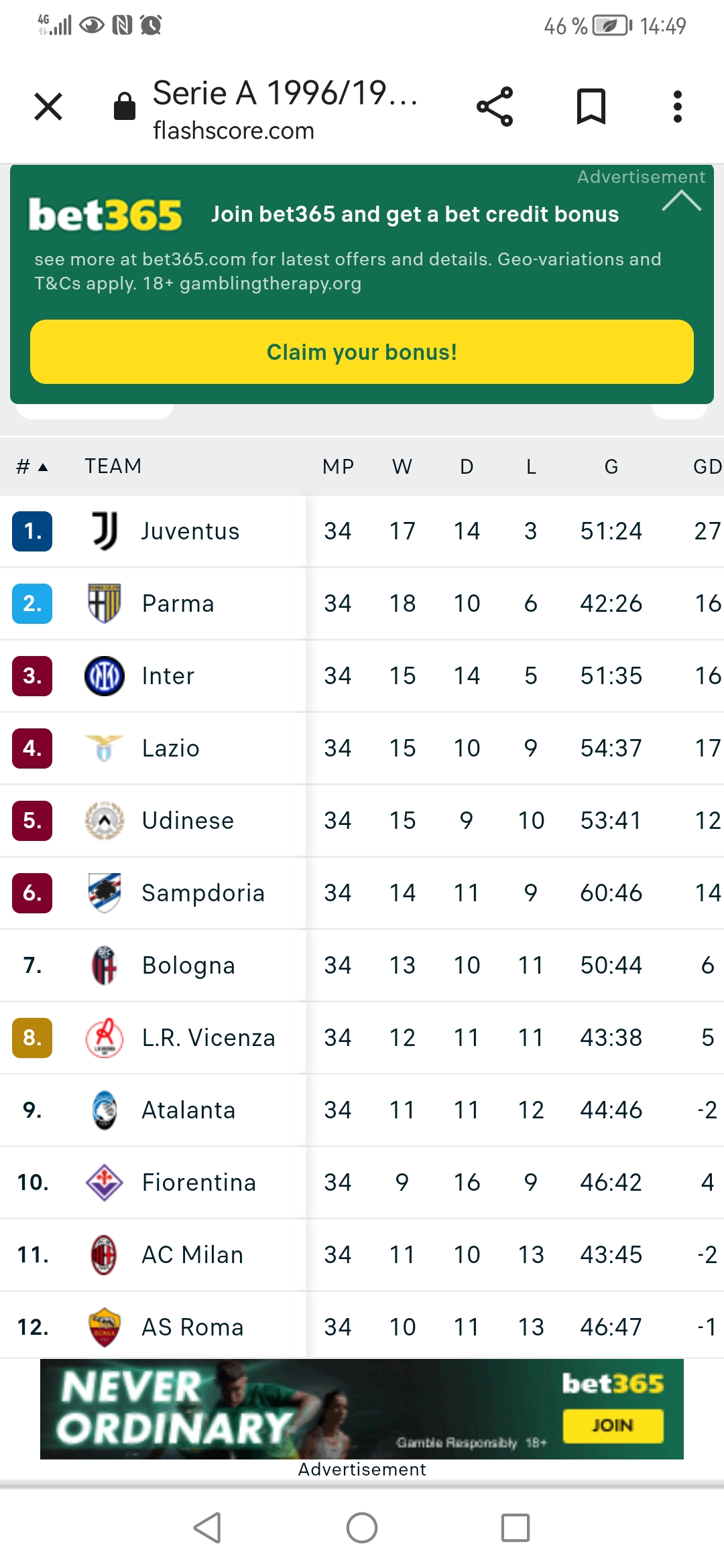Collapse the bet365 advertisement with chevron
This screenshot has height=1568, width=724.
[x=681, y=200]
